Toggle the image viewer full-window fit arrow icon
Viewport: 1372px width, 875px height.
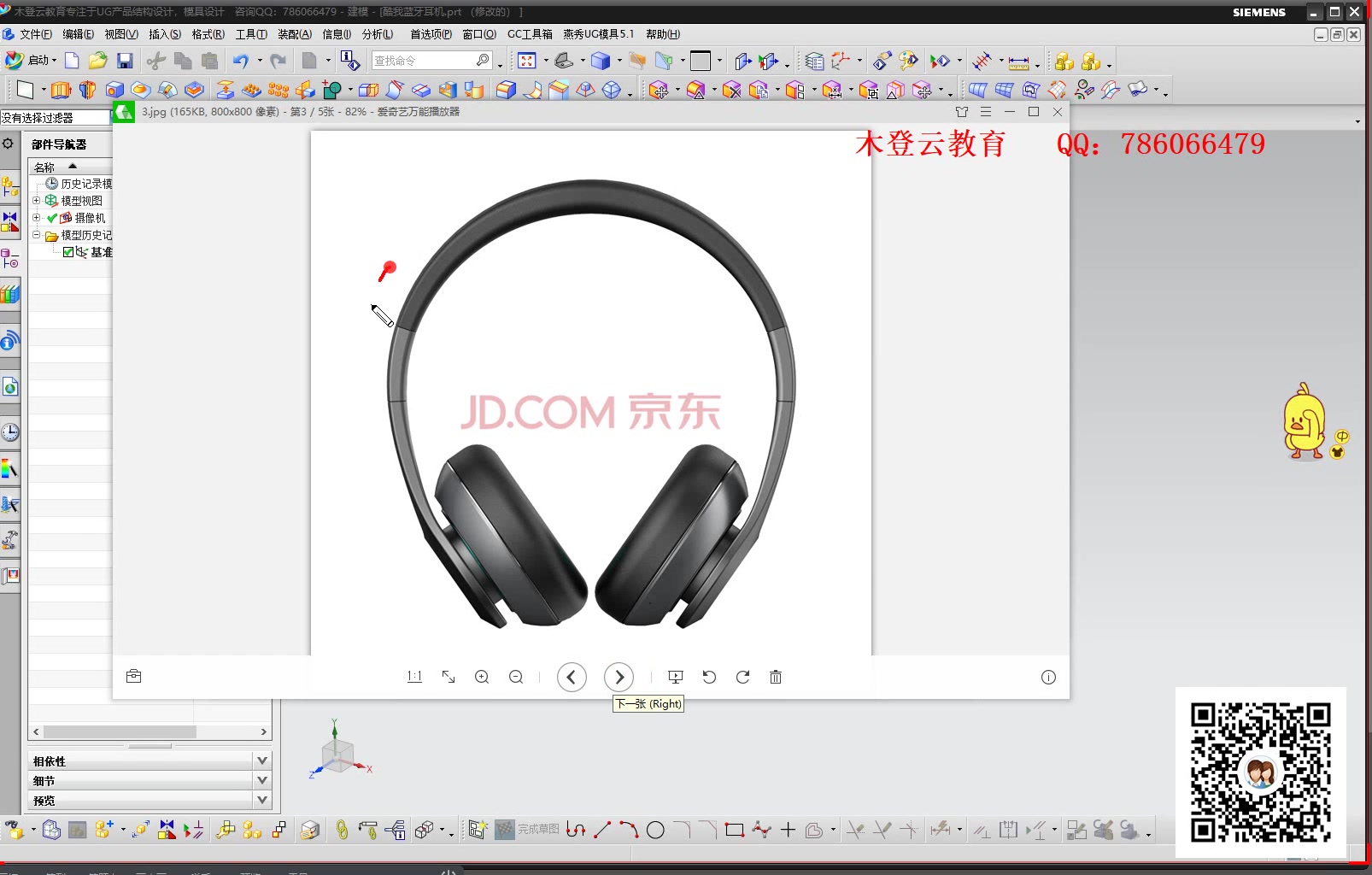[449, 677]
